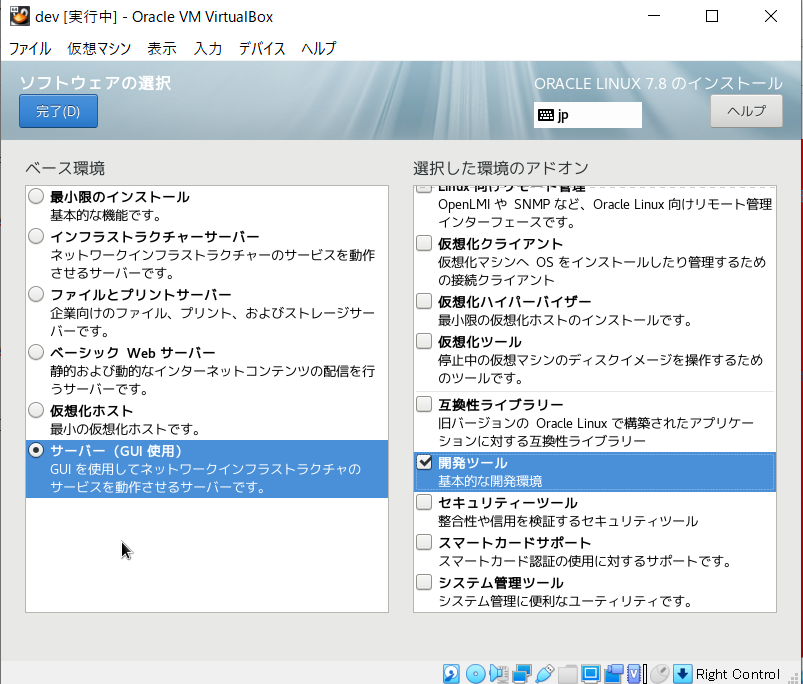The width and height of the screenshot is (803, 684).
Task: Click the "ORACLE LINUX 7.8 のインストール" heading
Action: click(x=658, y=83)
